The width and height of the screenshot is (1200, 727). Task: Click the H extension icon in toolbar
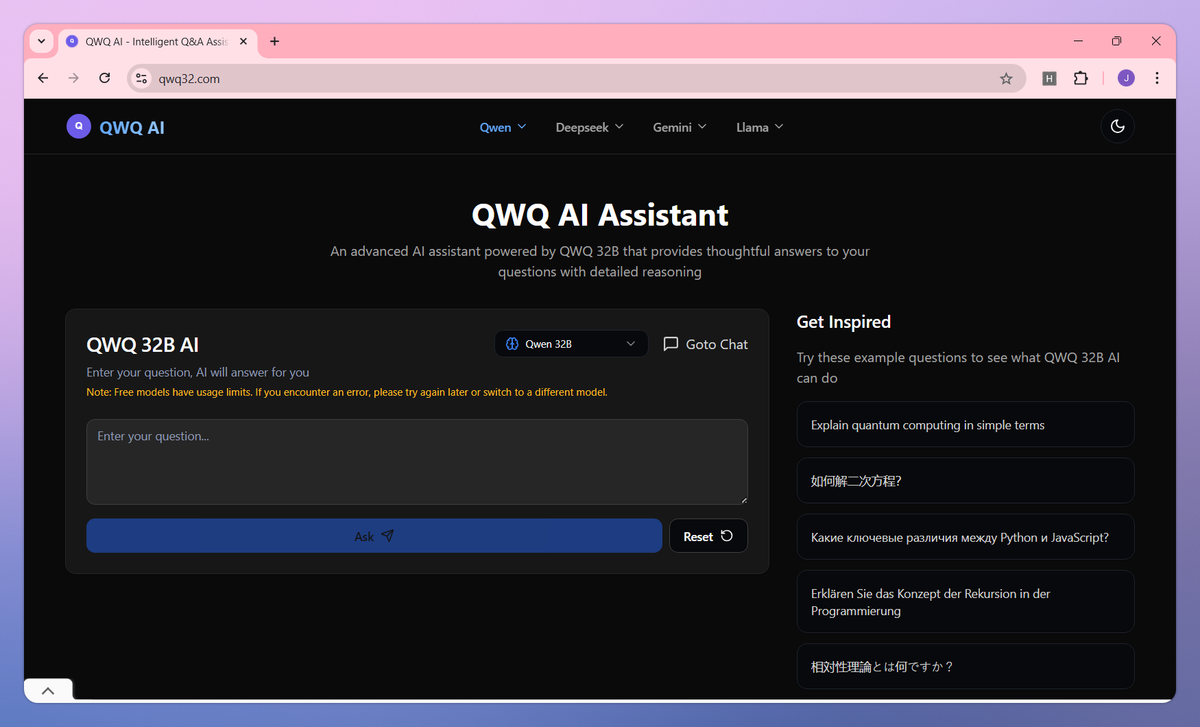(1049, 78)
